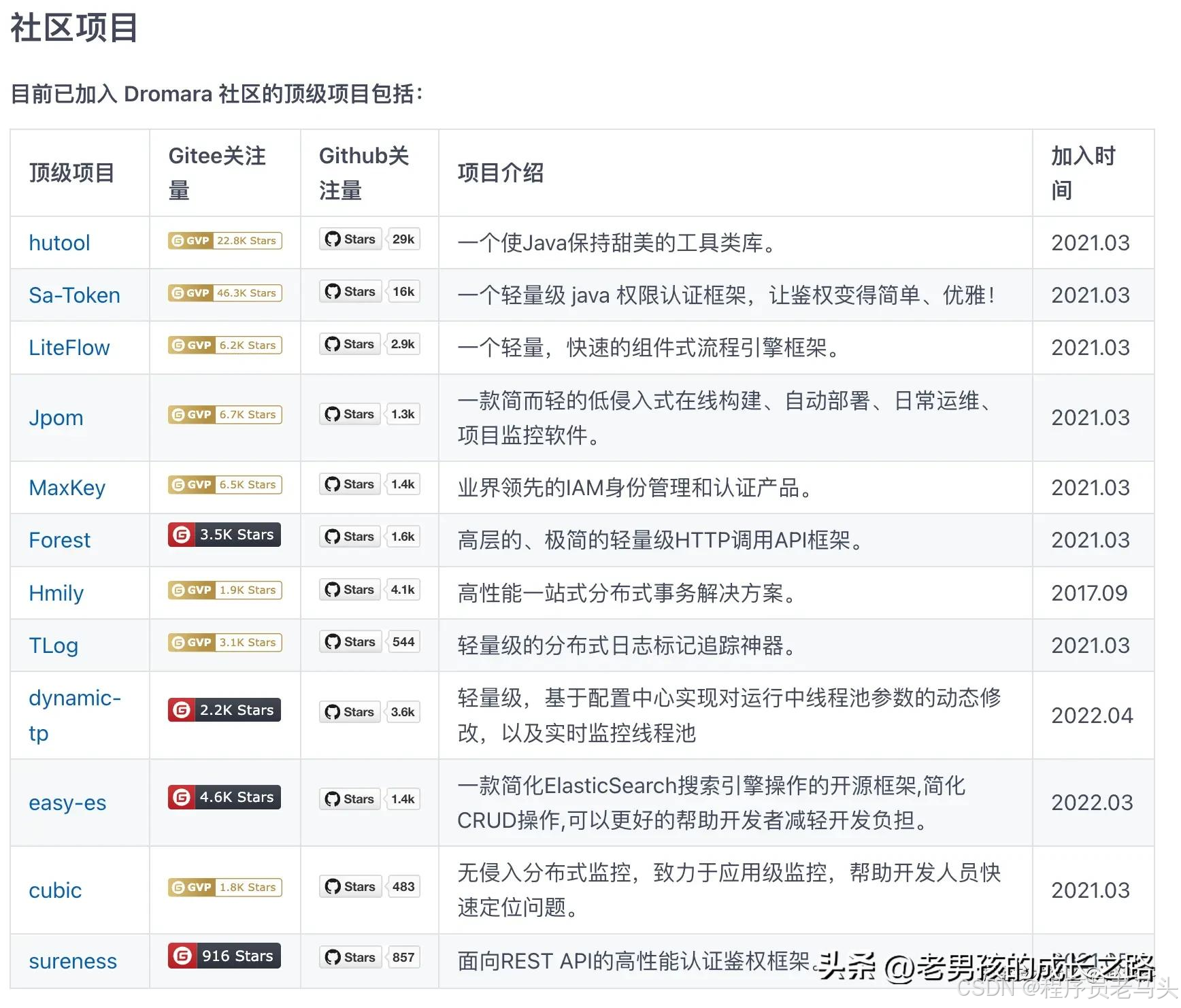Click the description 轻量级的分布式日志标记追踪神器
The image size is (1181, 1008).
point(627,645)
